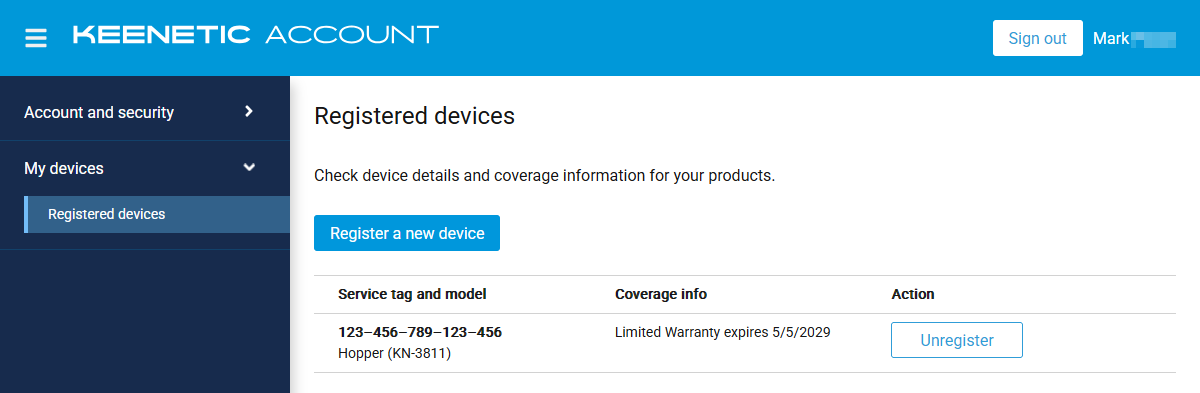The width and height of the screenshot is (1200, 393).
Task: Go to Registered devices sidebar item
Action: click(x=156, y=214)
